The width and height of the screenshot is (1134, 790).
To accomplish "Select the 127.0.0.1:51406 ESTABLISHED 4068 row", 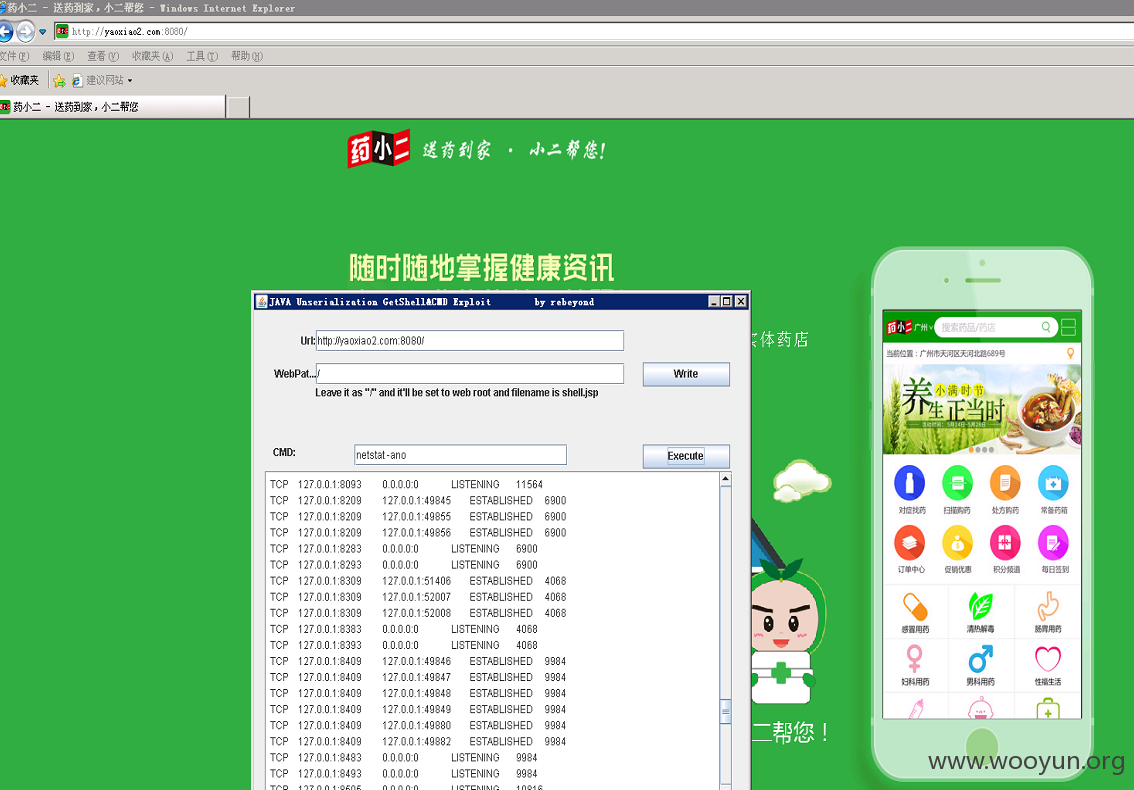I will click(418, 581).
